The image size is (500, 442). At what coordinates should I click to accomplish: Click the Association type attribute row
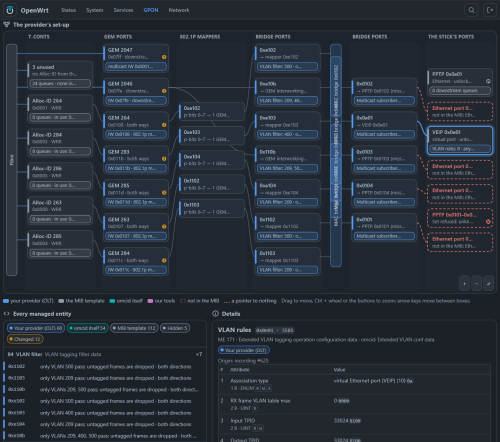[x=354, y=384]
